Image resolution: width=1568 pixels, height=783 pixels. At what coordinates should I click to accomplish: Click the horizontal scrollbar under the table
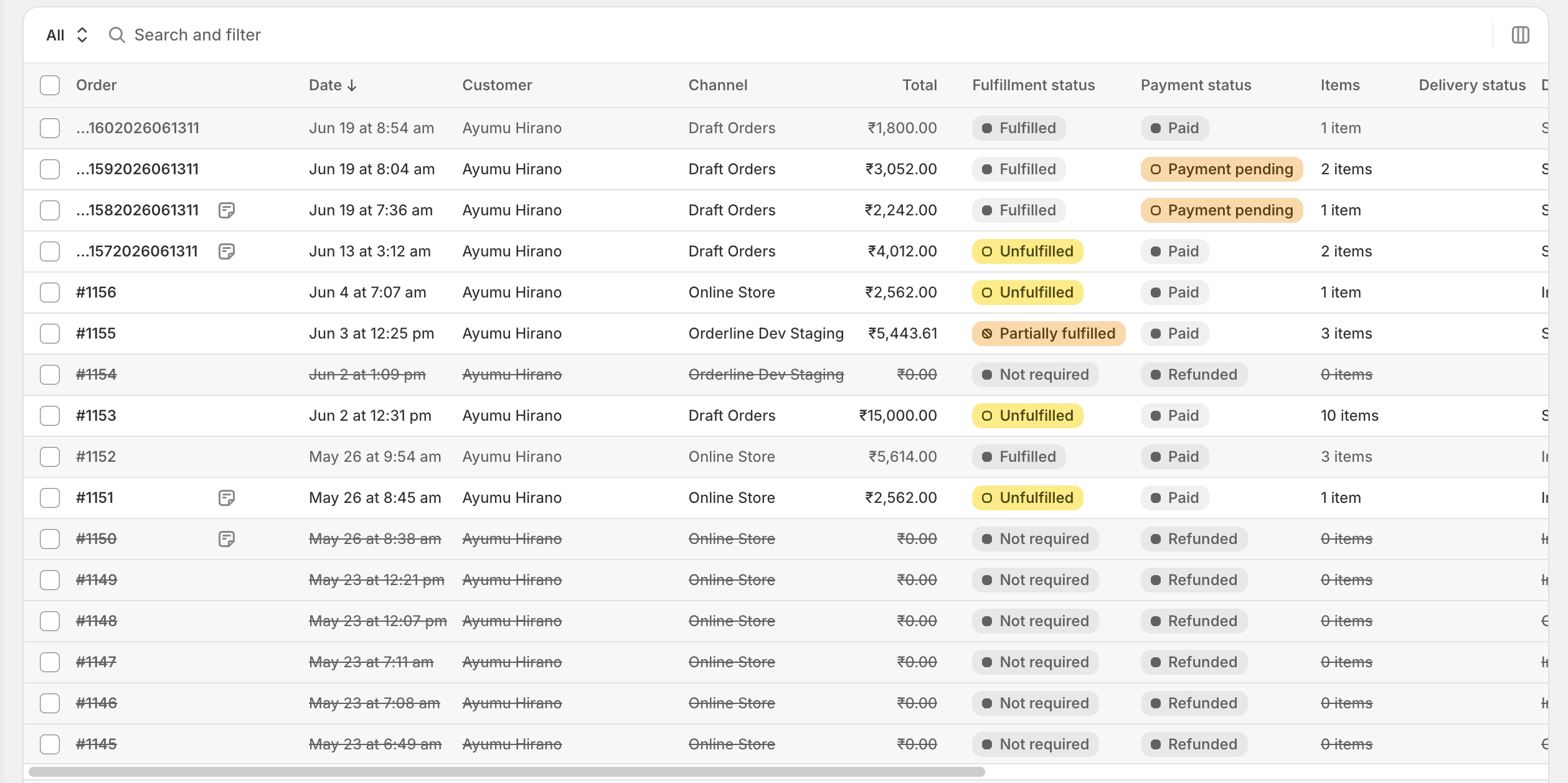pos(507,772)
